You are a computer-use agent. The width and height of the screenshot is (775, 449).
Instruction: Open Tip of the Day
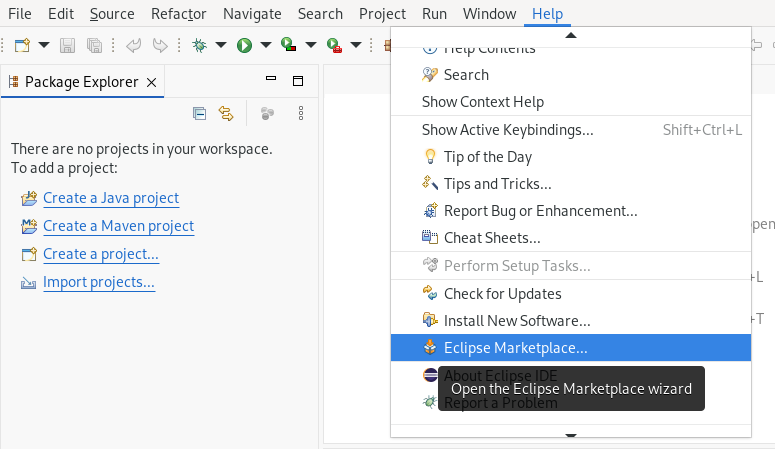tap(571, 157)
